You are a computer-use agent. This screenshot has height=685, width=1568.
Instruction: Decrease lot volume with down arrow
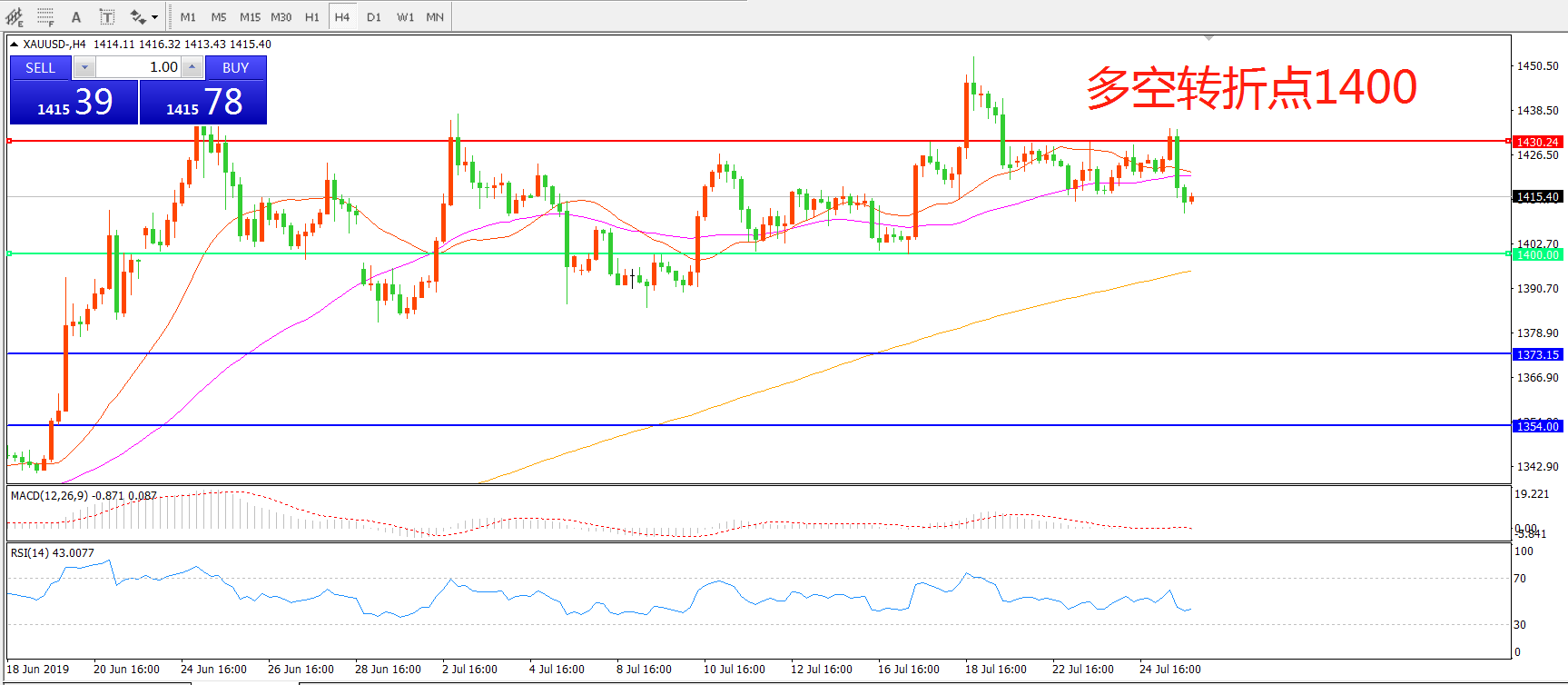point(84,67)
